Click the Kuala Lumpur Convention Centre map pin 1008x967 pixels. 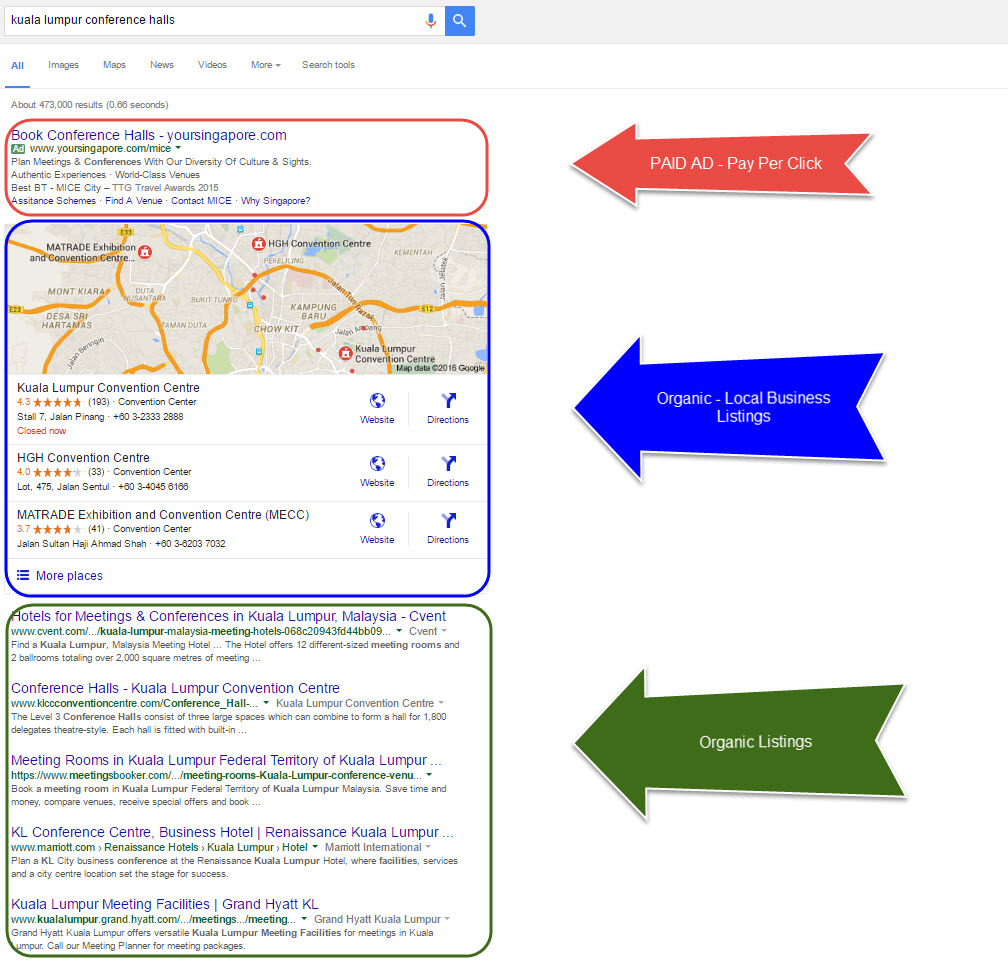[x=346, y=352]
